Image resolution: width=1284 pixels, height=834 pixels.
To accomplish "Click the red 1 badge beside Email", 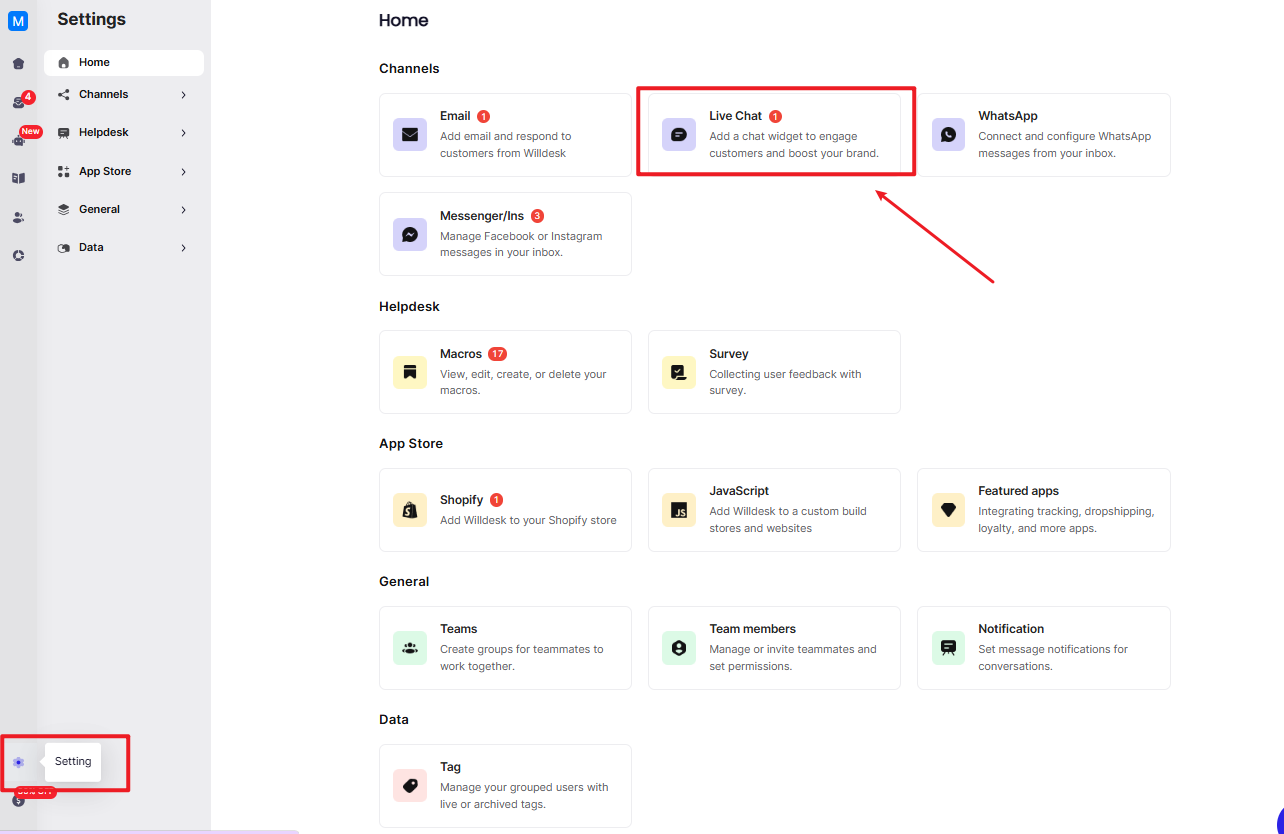I will 484,116.
